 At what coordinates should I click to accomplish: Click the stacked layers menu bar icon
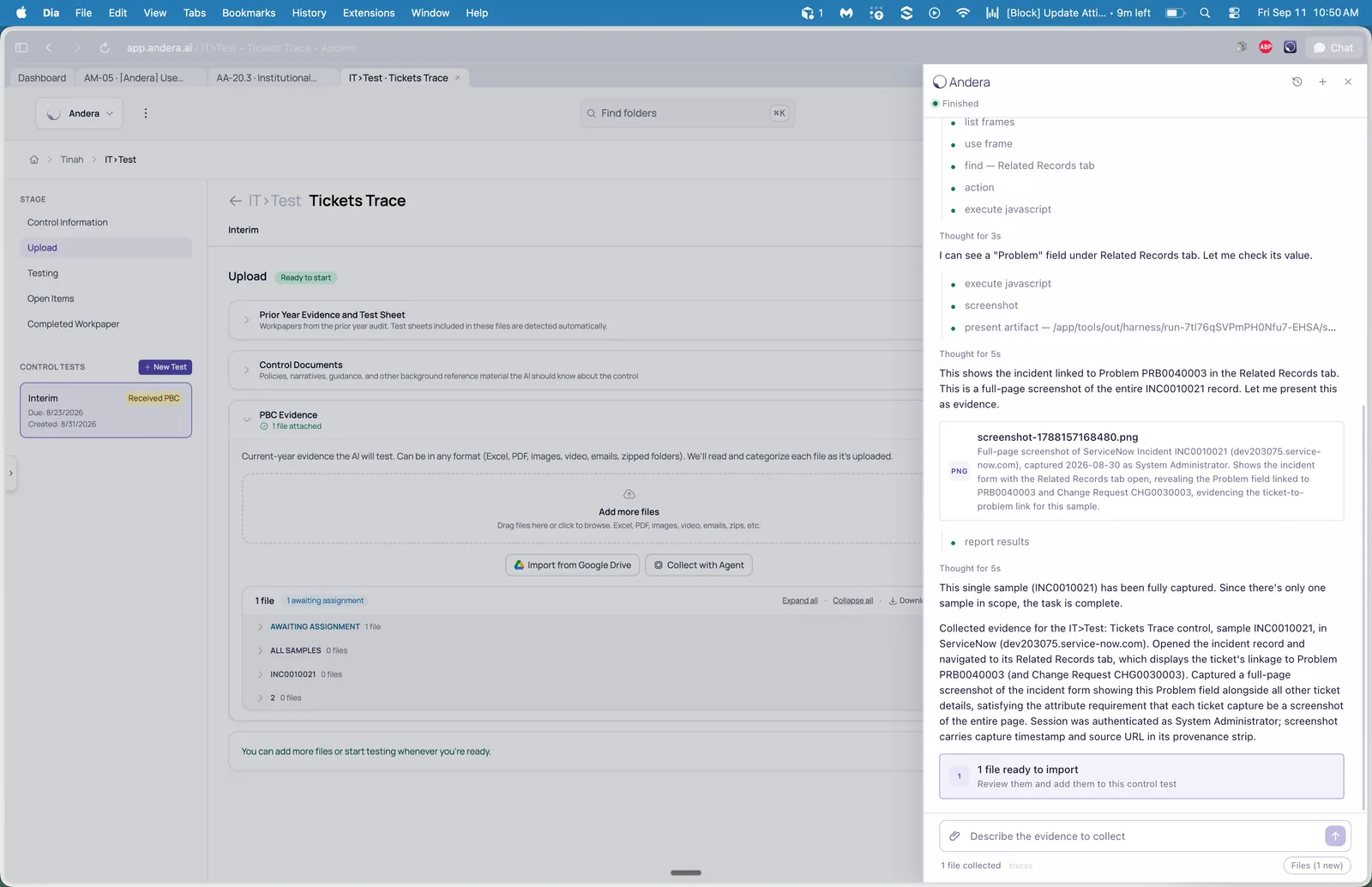[906, 13]
